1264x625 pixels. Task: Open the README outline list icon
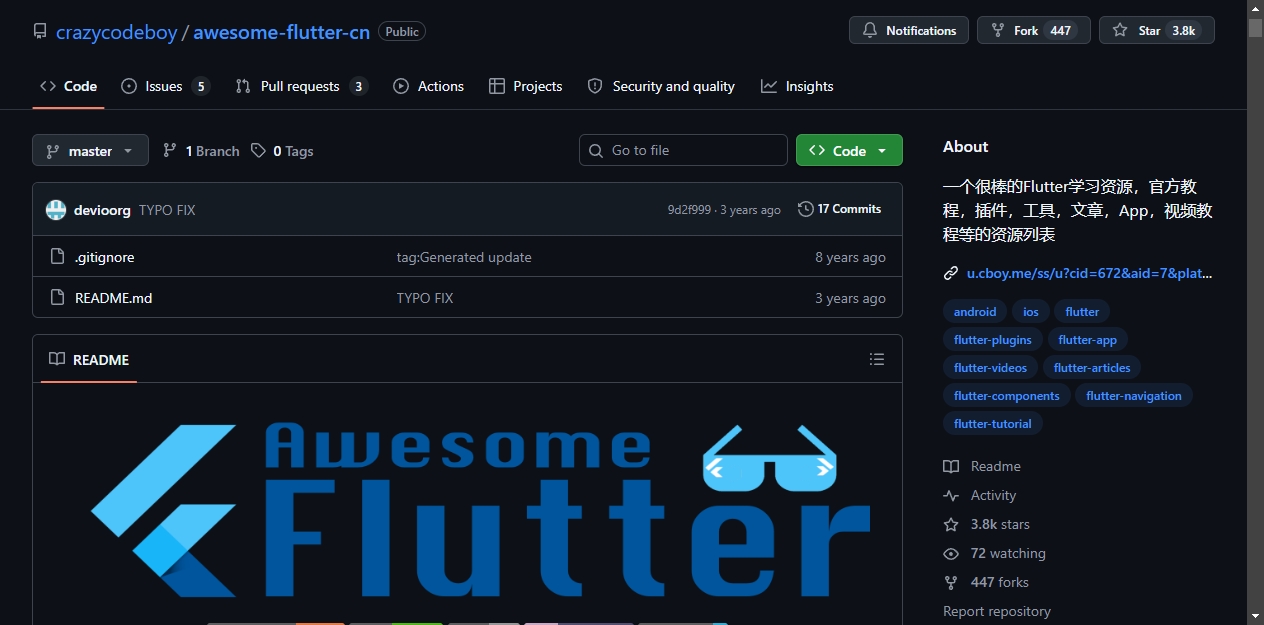(877, 359)
